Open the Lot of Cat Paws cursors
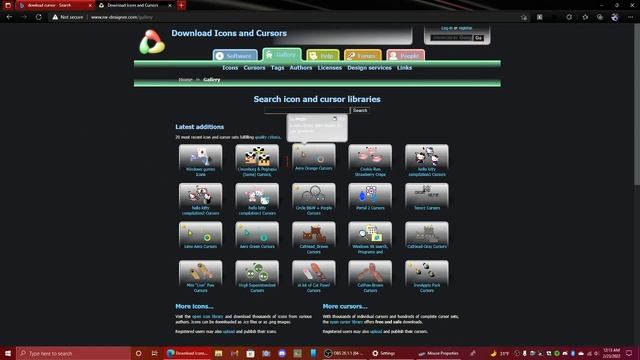The image size is (640, 360). click(313, 277)
